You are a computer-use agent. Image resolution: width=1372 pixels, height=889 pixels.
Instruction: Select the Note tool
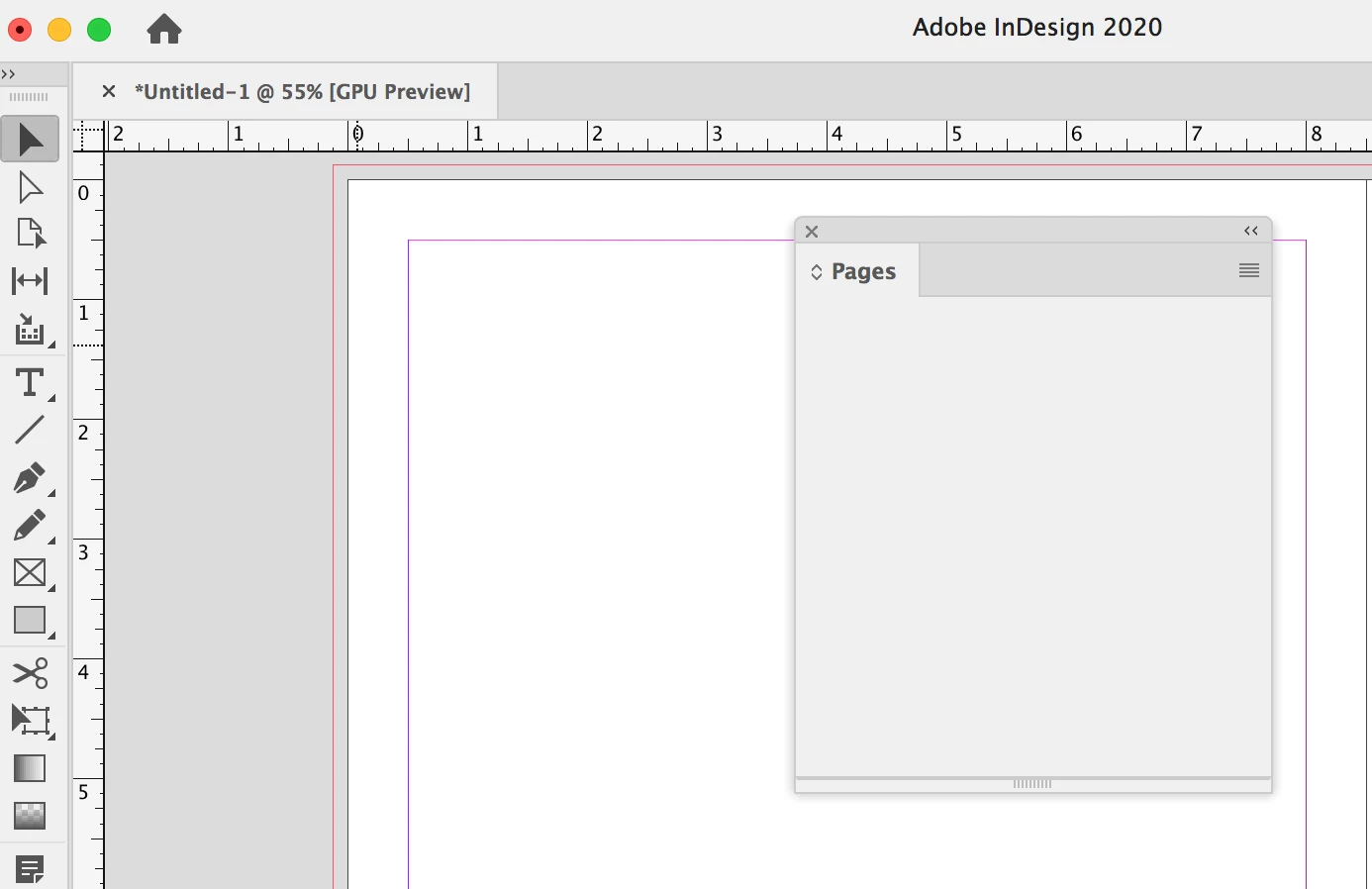tap(30, 869)
